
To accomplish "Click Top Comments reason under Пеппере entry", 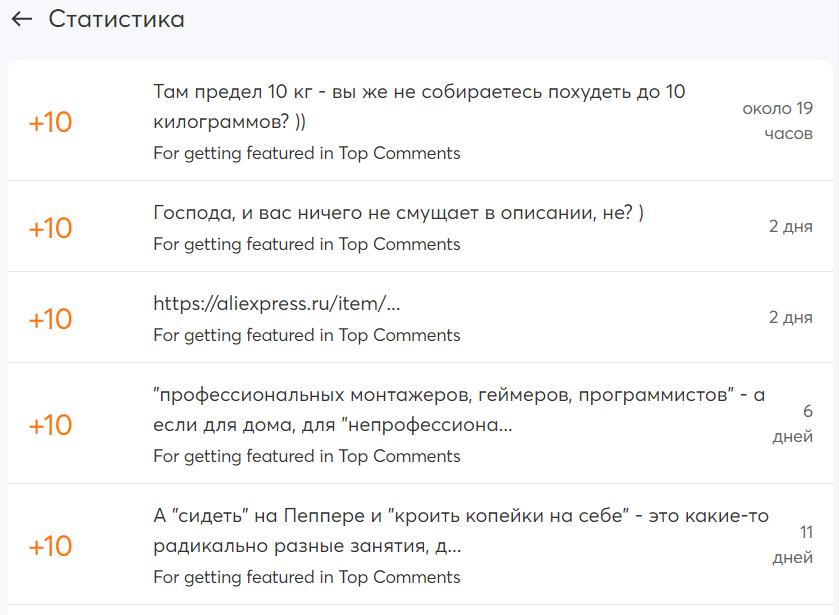I will (307, 577).
